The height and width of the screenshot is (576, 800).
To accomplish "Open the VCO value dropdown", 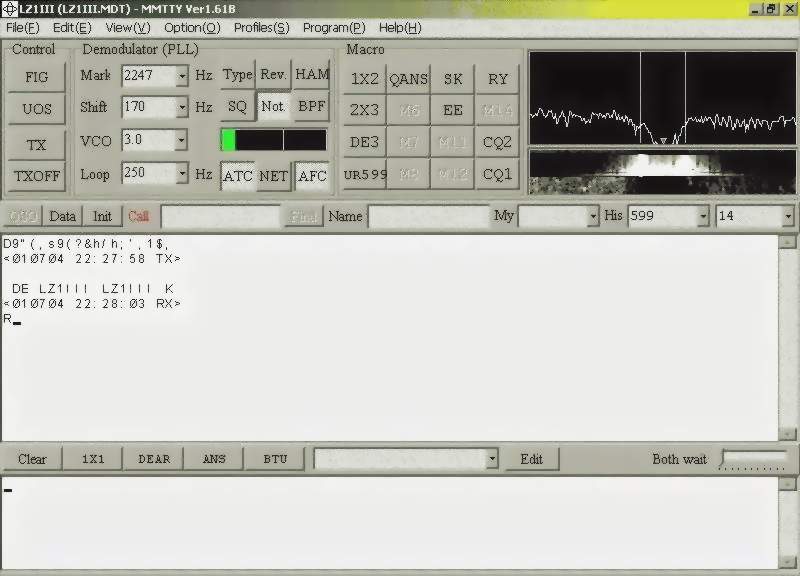I will (181, 140).
